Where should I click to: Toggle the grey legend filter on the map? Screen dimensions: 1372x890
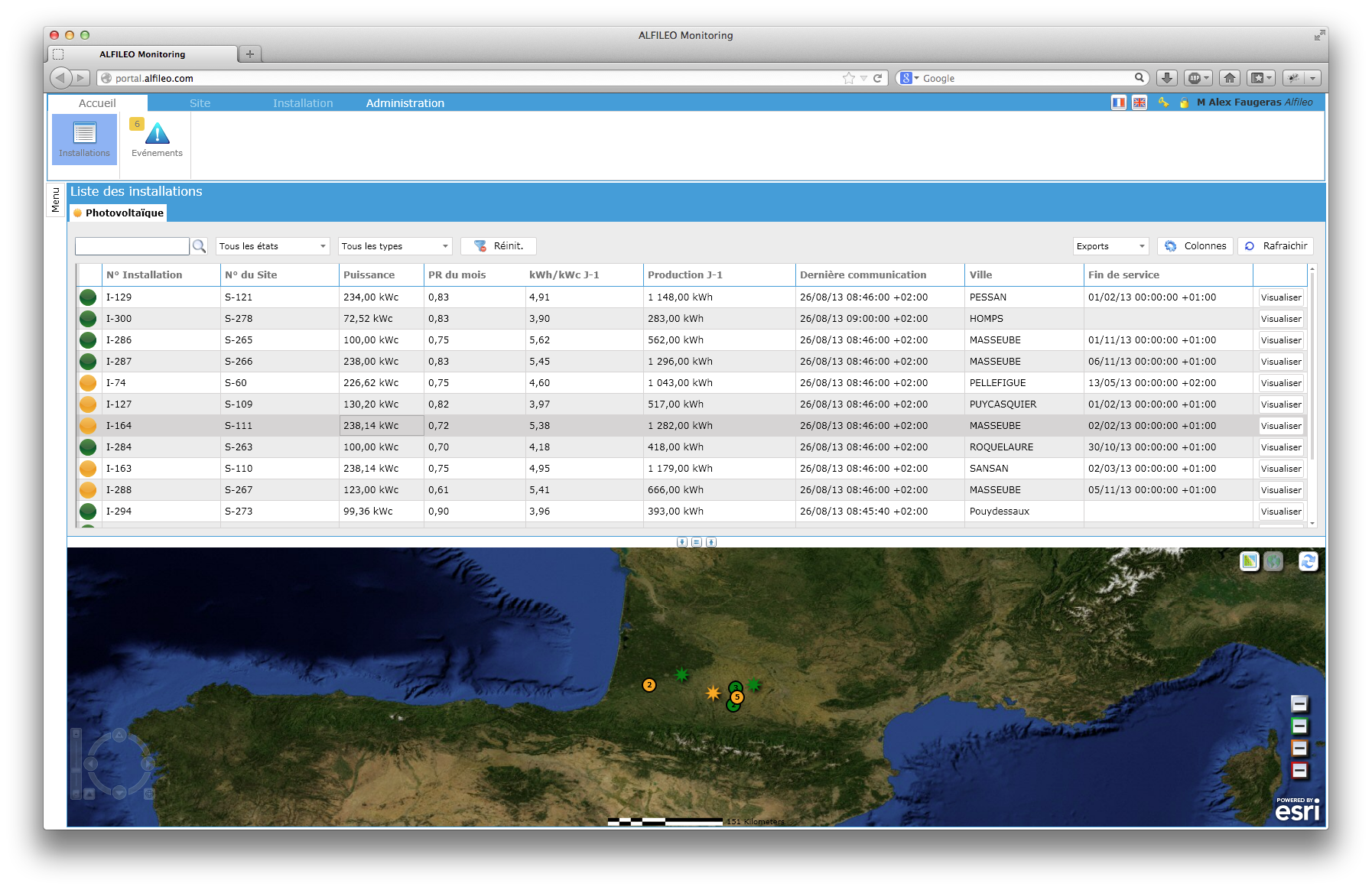coord(1299,703)
